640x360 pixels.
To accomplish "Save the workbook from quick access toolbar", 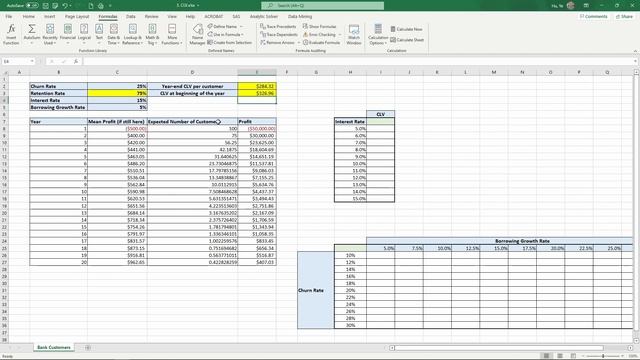I will coord(46,6).
